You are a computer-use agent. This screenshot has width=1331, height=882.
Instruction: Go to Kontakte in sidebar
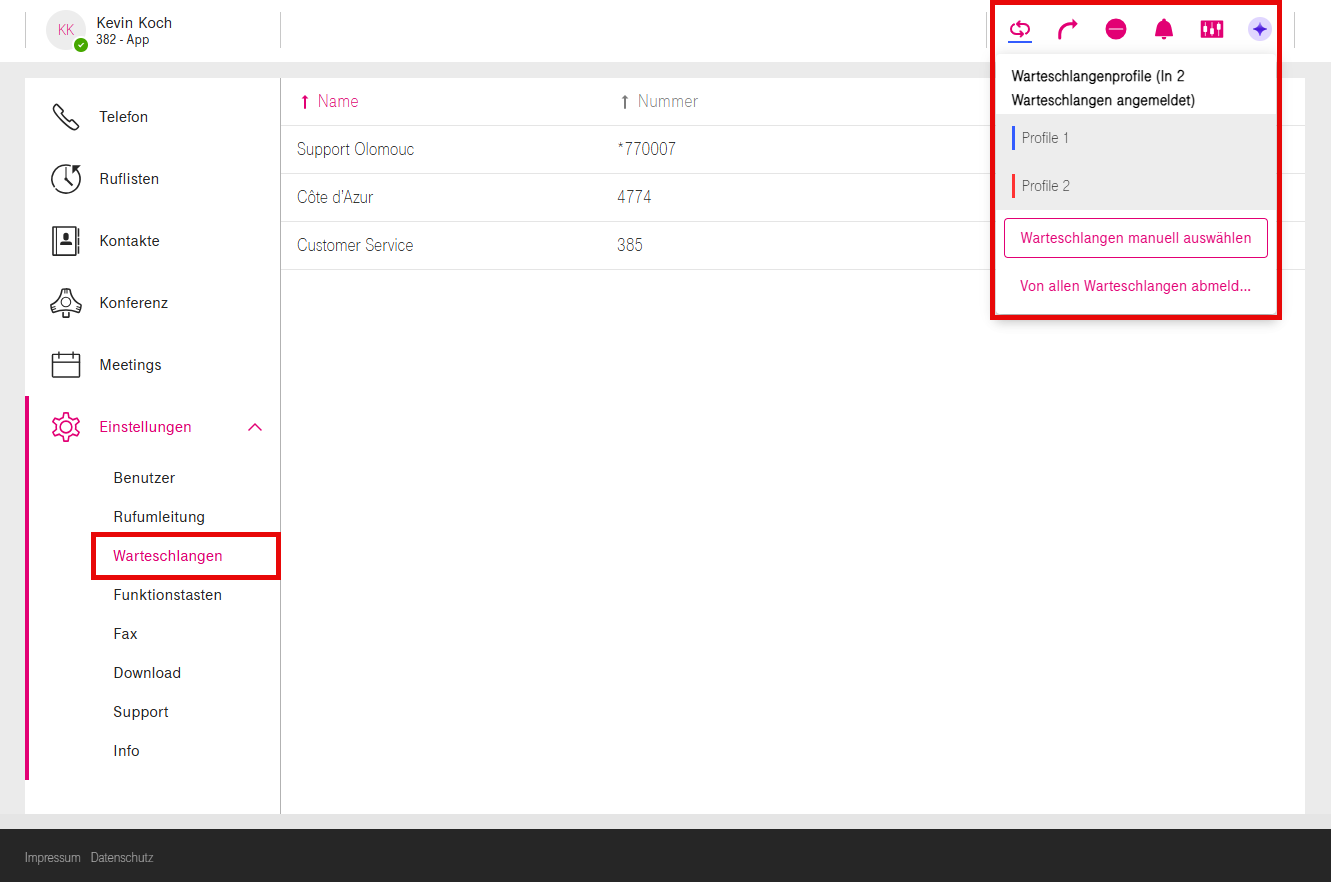click(x=129, y=241)
